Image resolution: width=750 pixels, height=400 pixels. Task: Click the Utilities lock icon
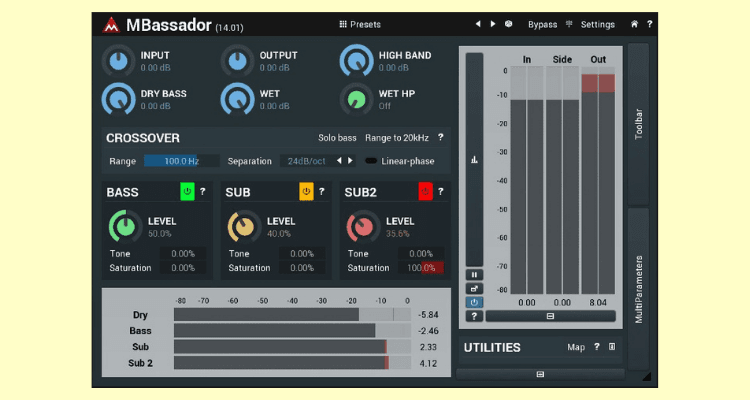pyautogui.click(x=612, y=347)
